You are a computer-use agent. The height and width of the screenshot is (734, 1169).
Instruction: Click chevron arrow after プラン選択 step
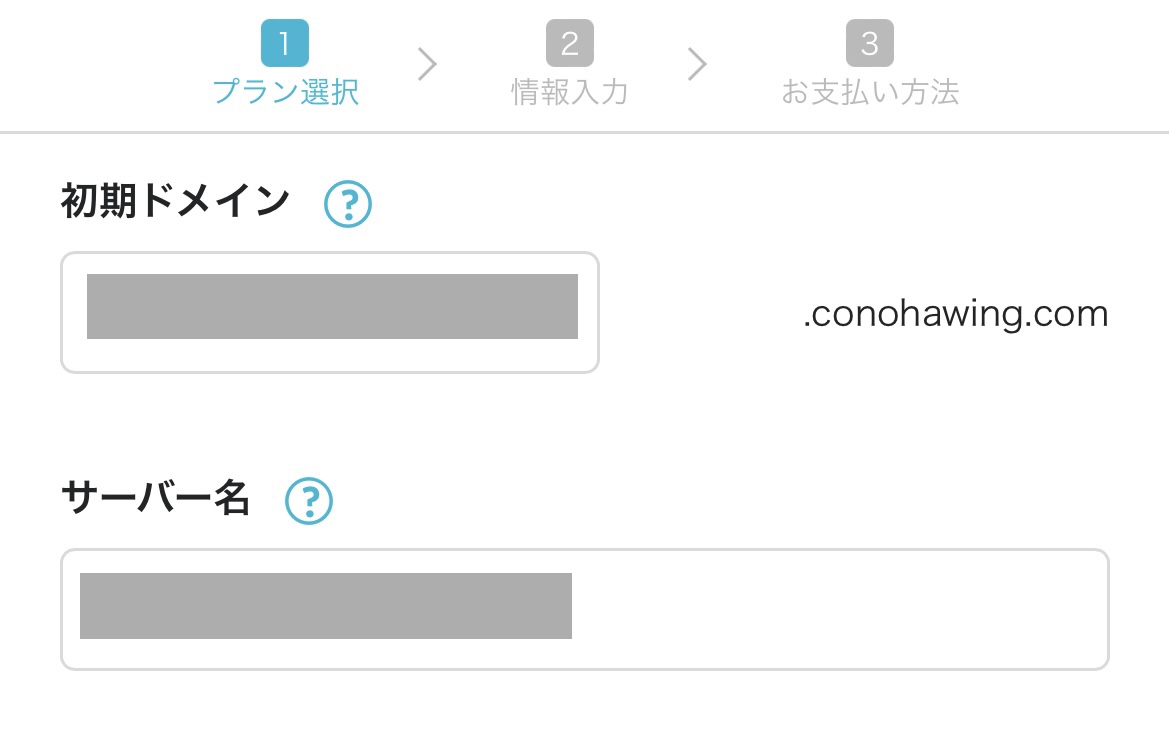[x=426, y=64]
